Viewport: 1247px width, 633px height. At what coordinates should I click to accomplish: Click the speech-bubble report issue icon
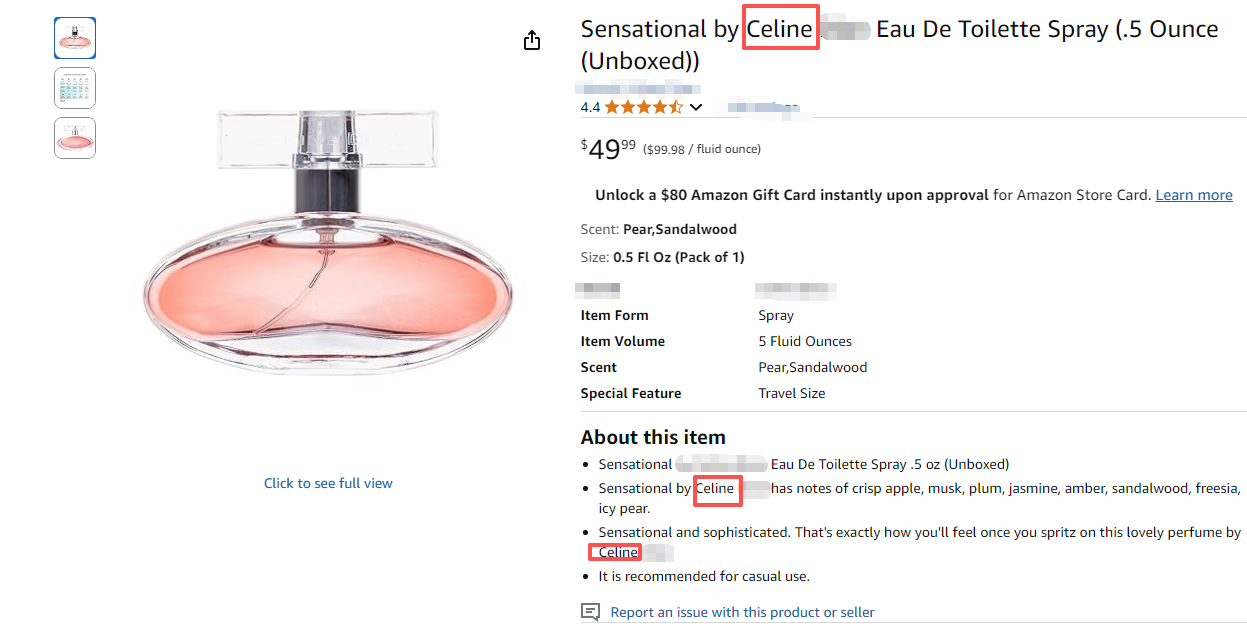pyautogui.click(x=591, y=612)
